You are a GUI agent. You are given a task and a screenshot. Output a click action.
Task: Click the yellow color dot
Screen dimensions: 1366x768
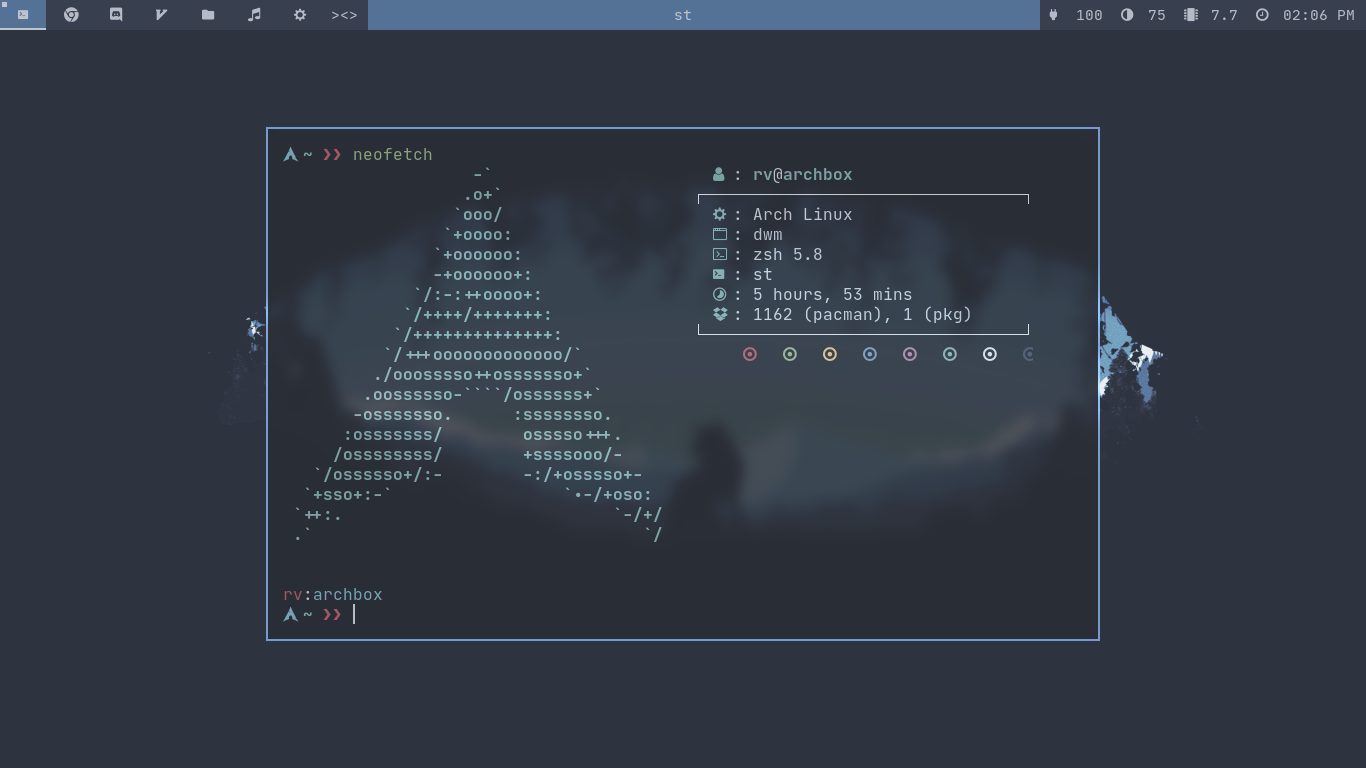pos(830,354)
